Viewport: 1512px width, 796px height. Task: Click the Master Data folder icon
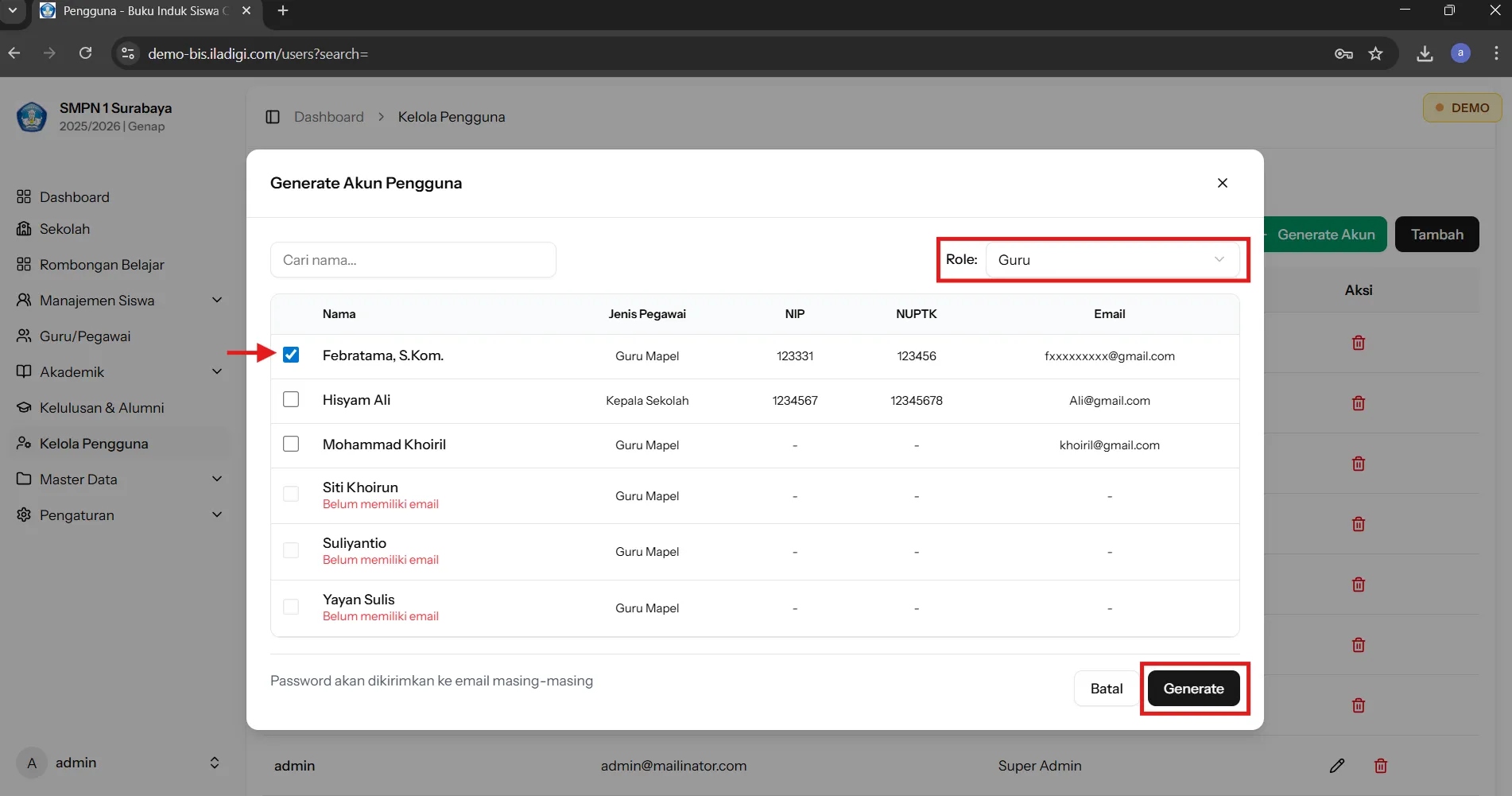(x=24, y=479)
